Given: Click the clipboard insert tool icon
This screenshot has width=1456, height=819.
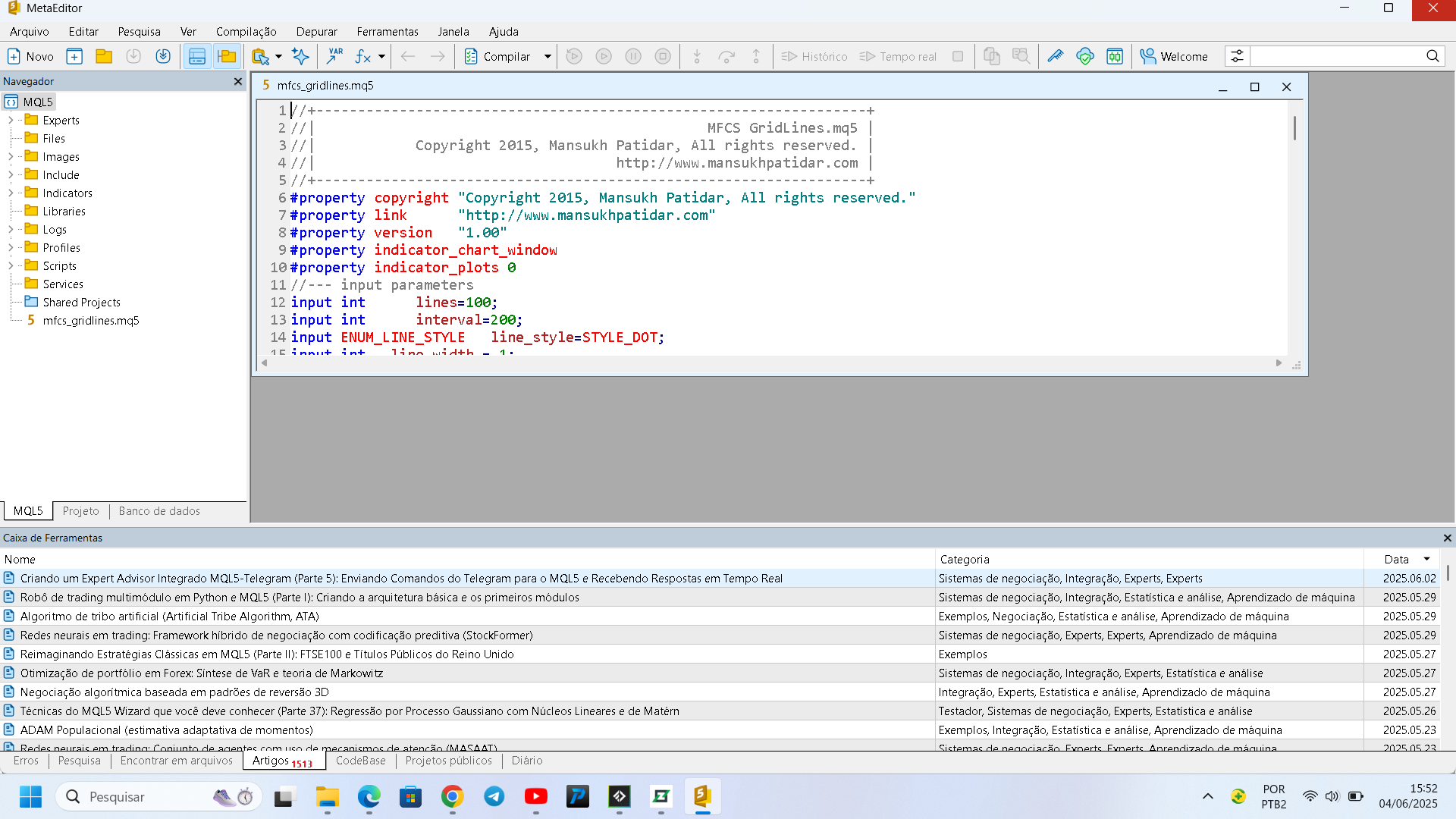Looking at the screenshot, I should (x=260, y=56).
